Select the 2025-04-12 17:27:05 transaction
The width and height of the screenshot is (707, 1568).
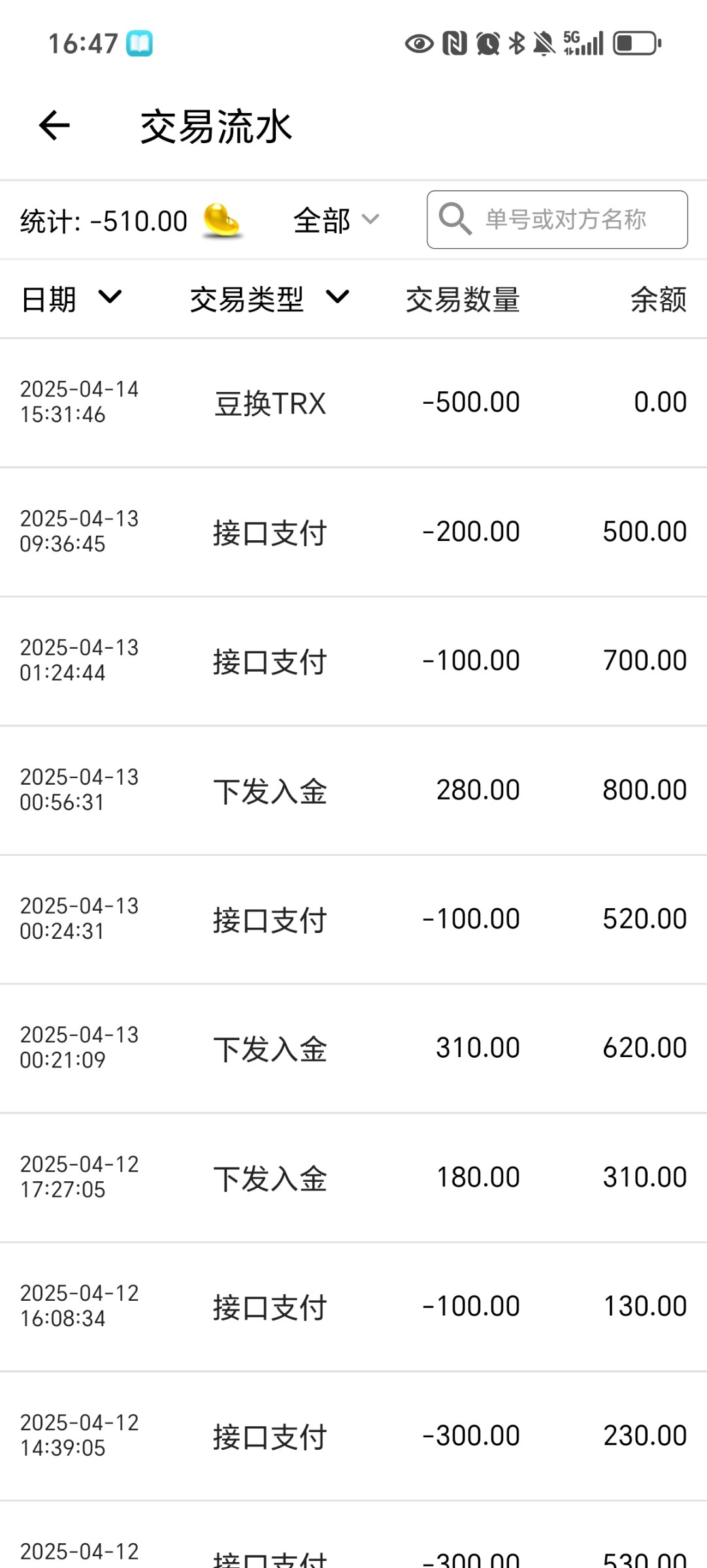click(353, 1177)
